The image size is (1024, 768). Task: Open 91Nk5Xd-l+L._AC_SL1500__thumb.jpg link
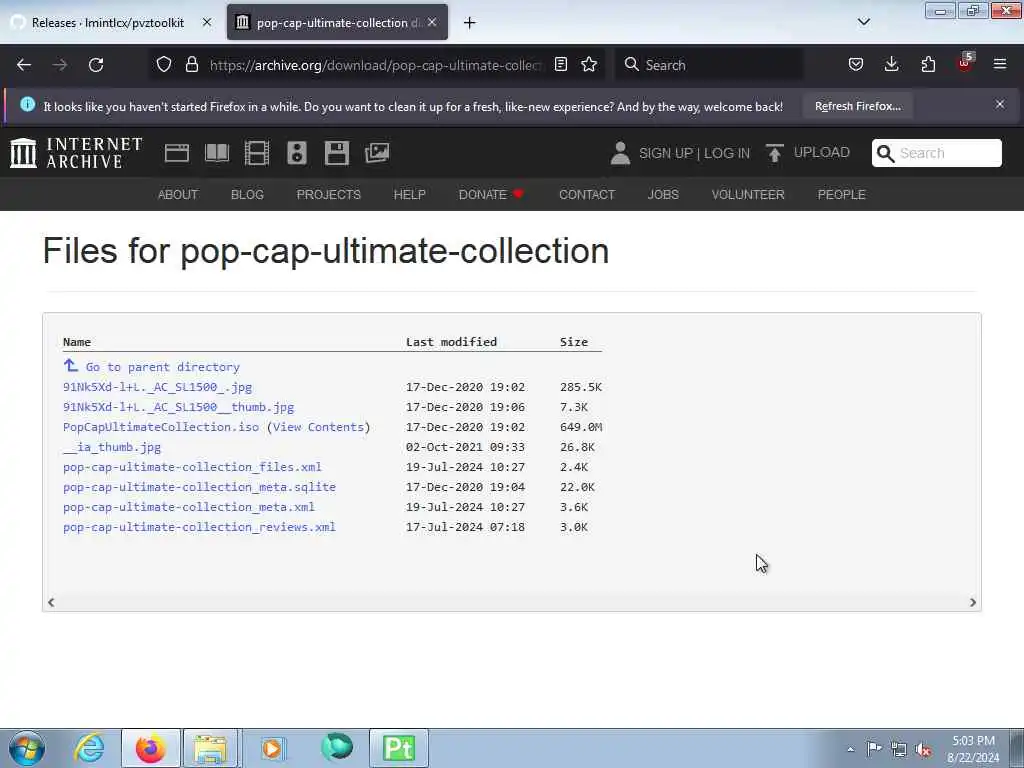[x=178, y=407]
